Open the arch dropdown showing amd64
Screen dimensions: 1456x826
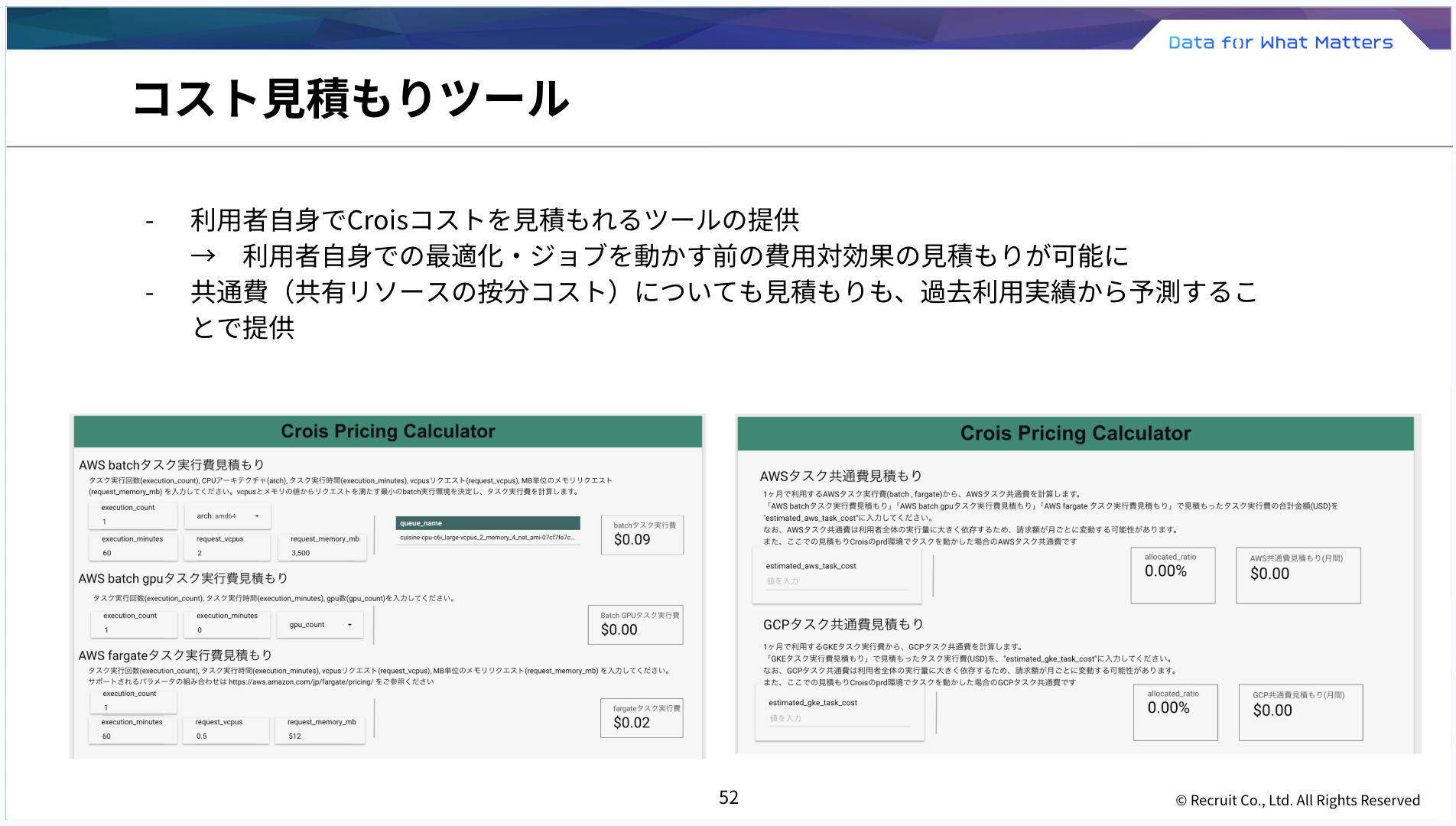(226, 515)
